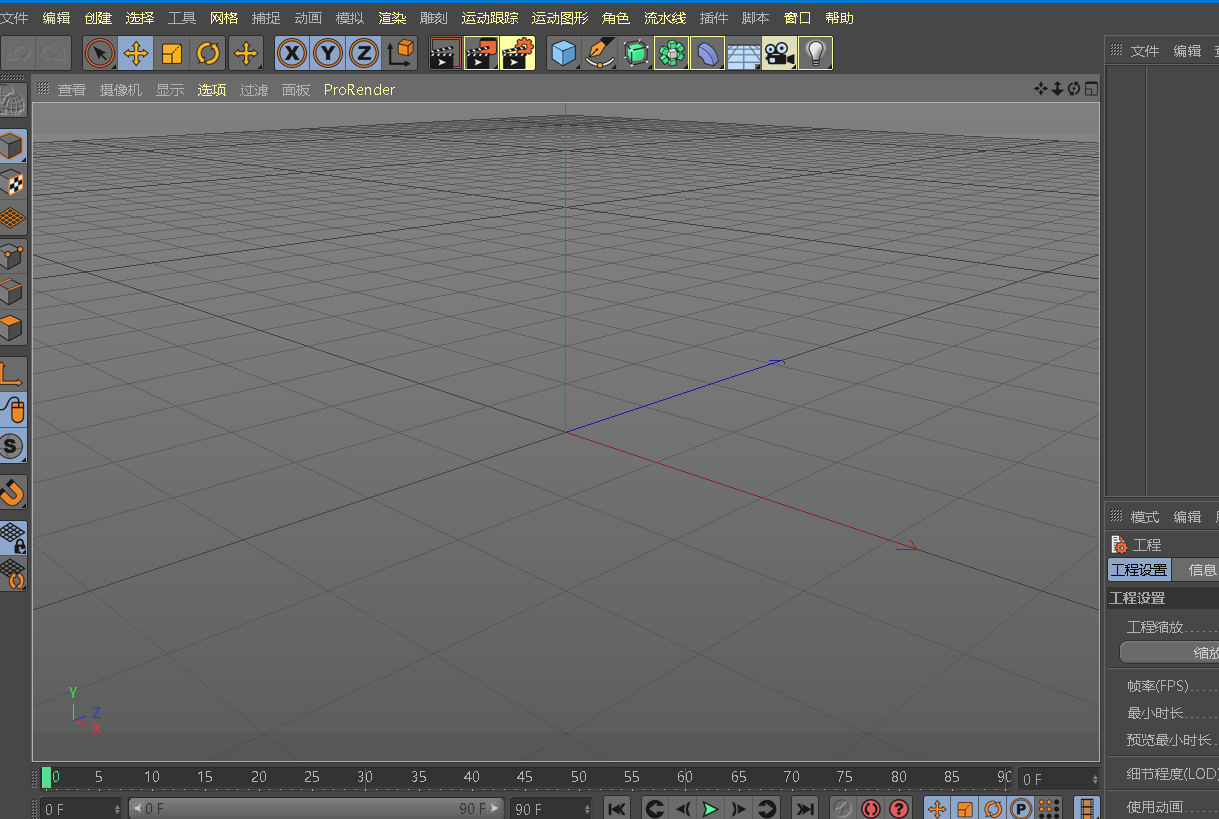Add a Camera object
Viewport: 1219px width, 819px height.
[779, 53]
